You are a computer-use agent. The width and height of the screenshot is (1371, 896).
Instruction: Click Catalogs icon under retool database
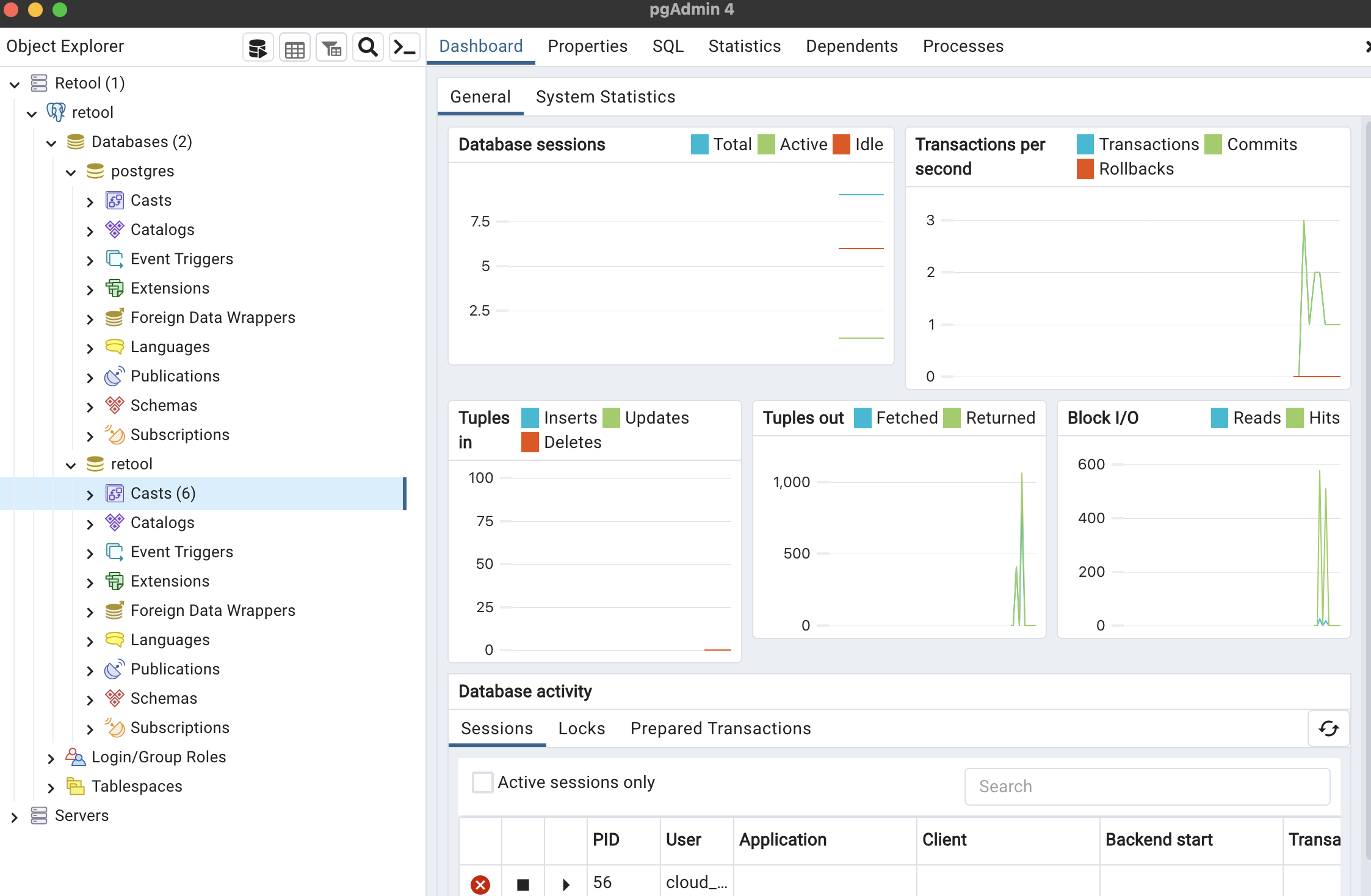pyautogui.click(x=115, y=522)
